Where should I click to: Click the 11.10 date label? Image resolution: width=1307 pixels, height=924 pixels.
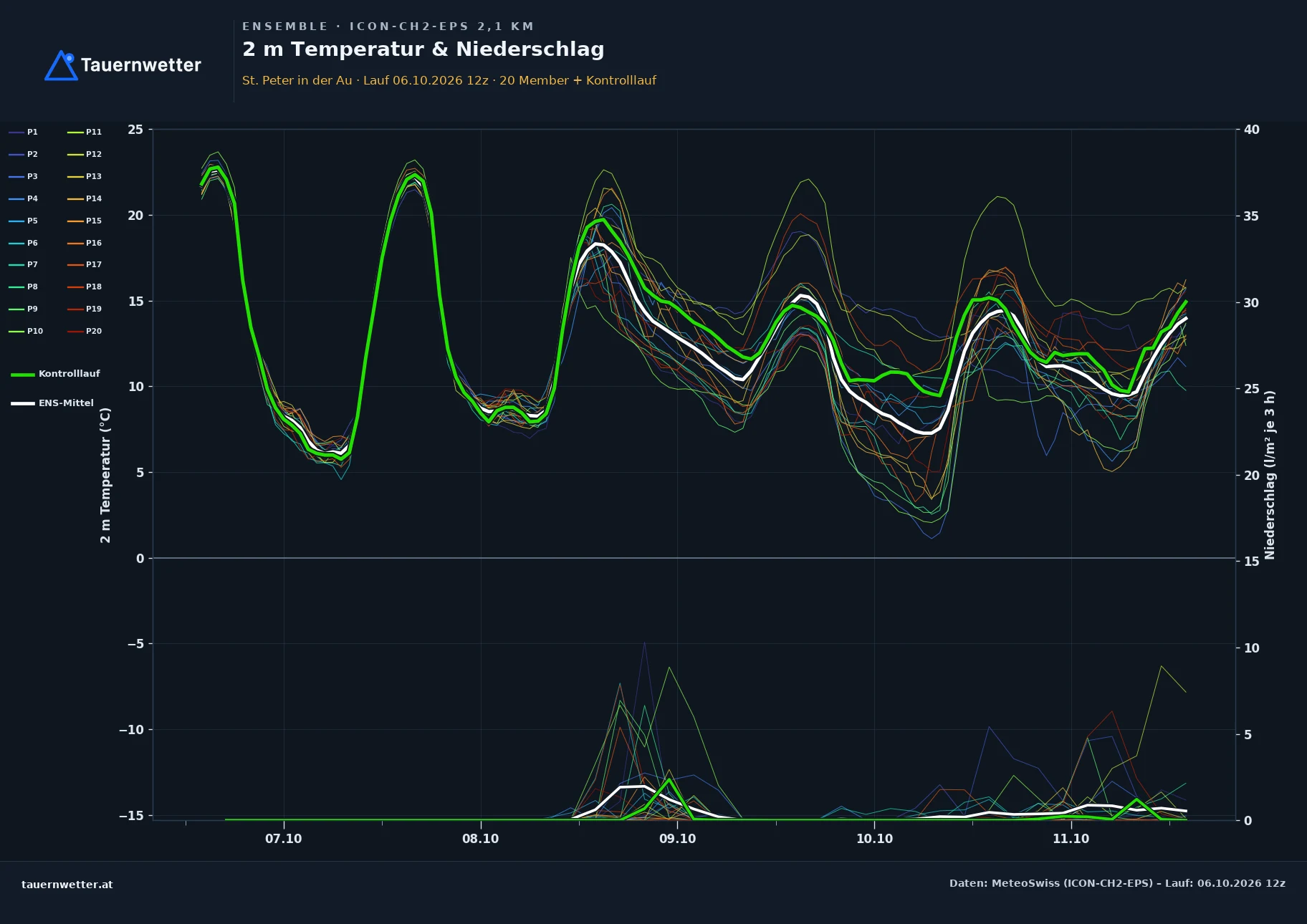click(x=1071, y=839)
